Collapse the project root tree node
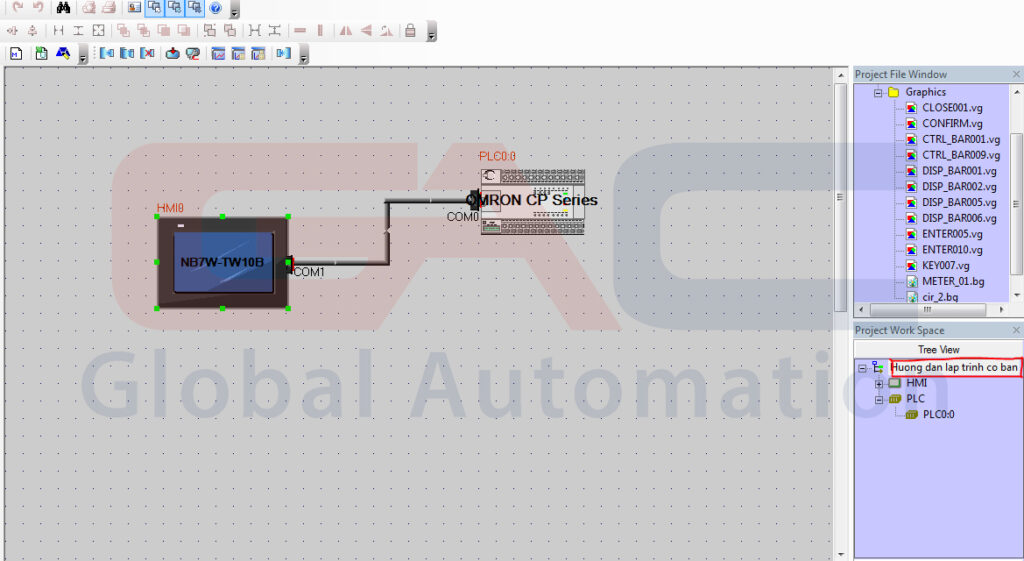Screen dimensions: 1024x561 click(862, 368)
